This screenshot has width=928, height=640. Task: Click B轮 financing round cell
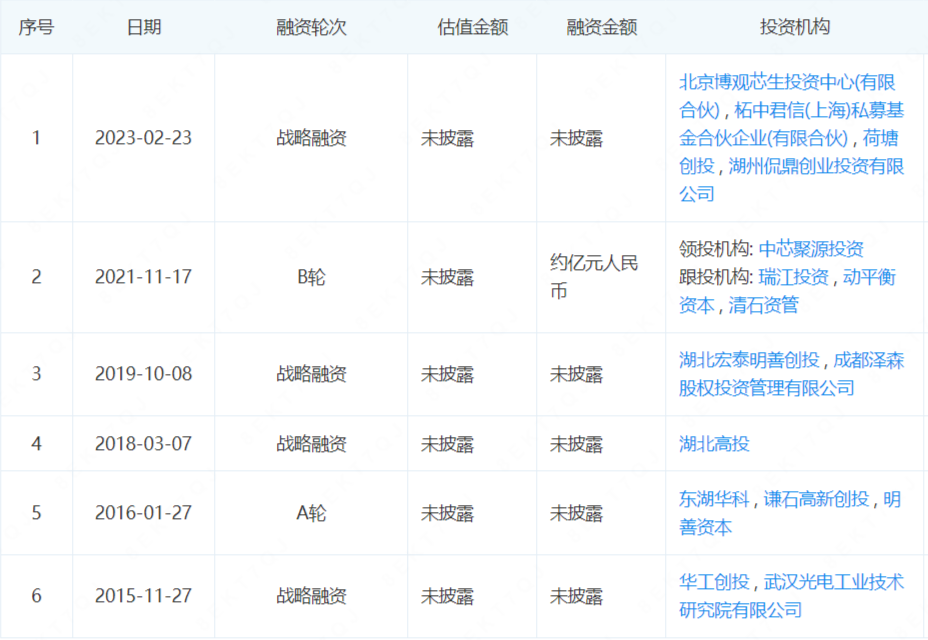(x=311, y=276)
